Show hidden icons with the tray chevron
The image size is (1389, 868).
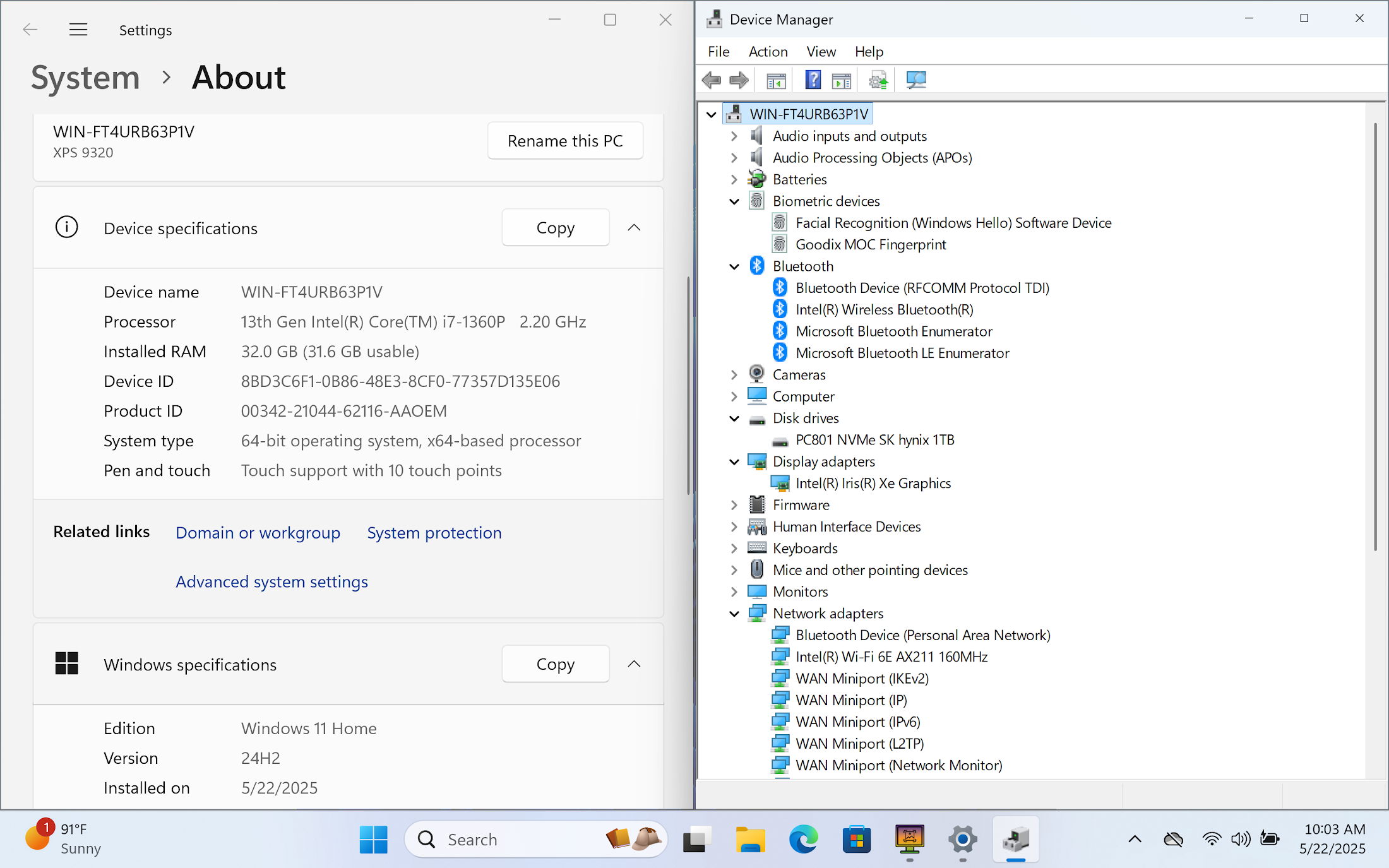click(x=1135, y=839)
